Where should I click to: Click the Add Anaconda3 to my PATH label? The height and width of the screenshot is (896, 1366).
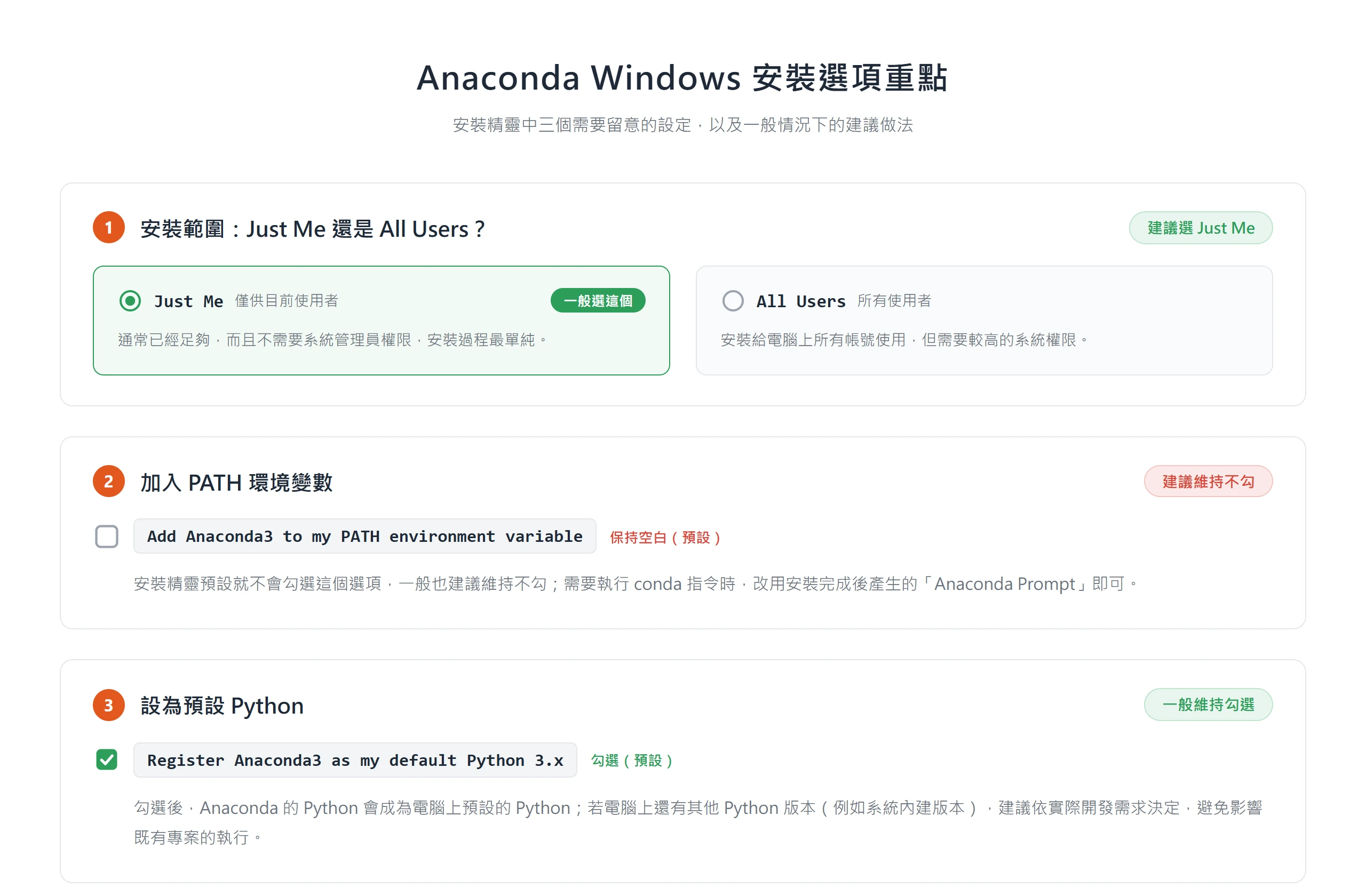[364, 537]
